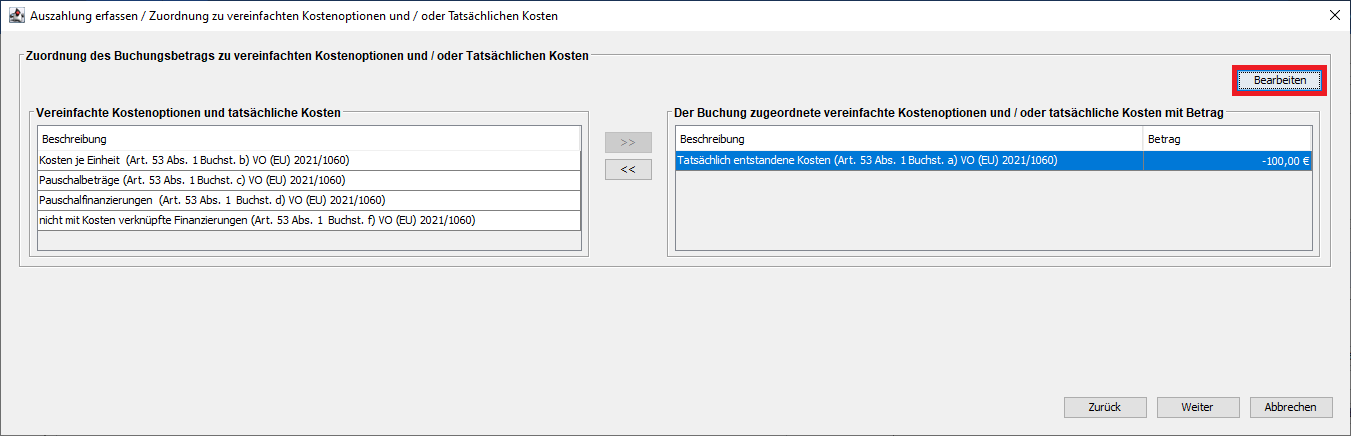Proceed with the Weiter button

[1197, 407]
